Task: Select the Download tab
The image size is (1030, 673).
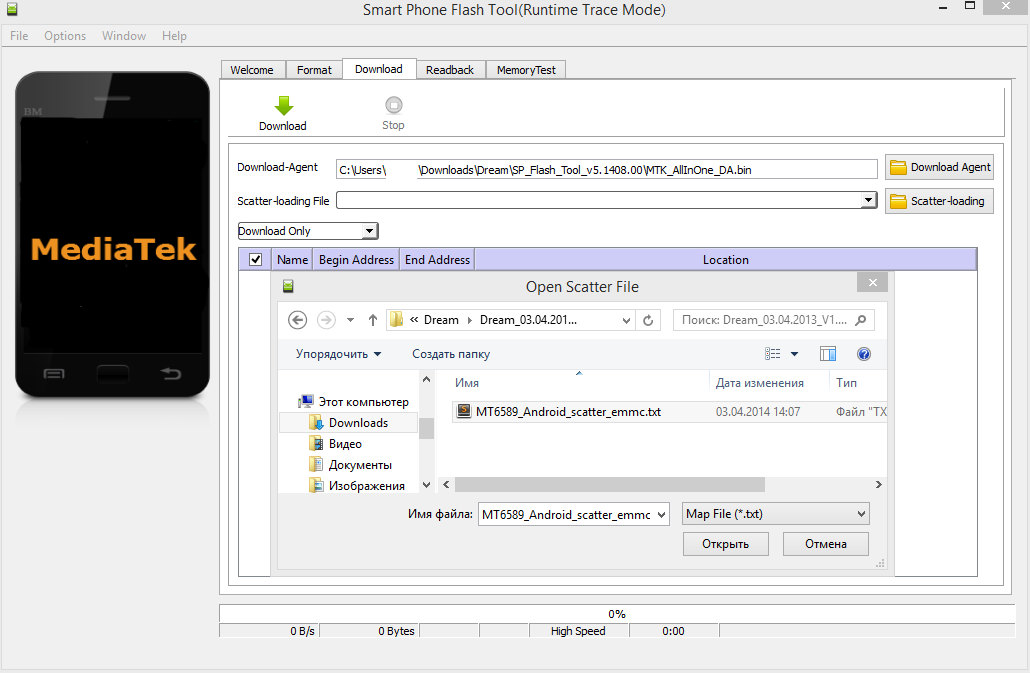Action: 379,69
